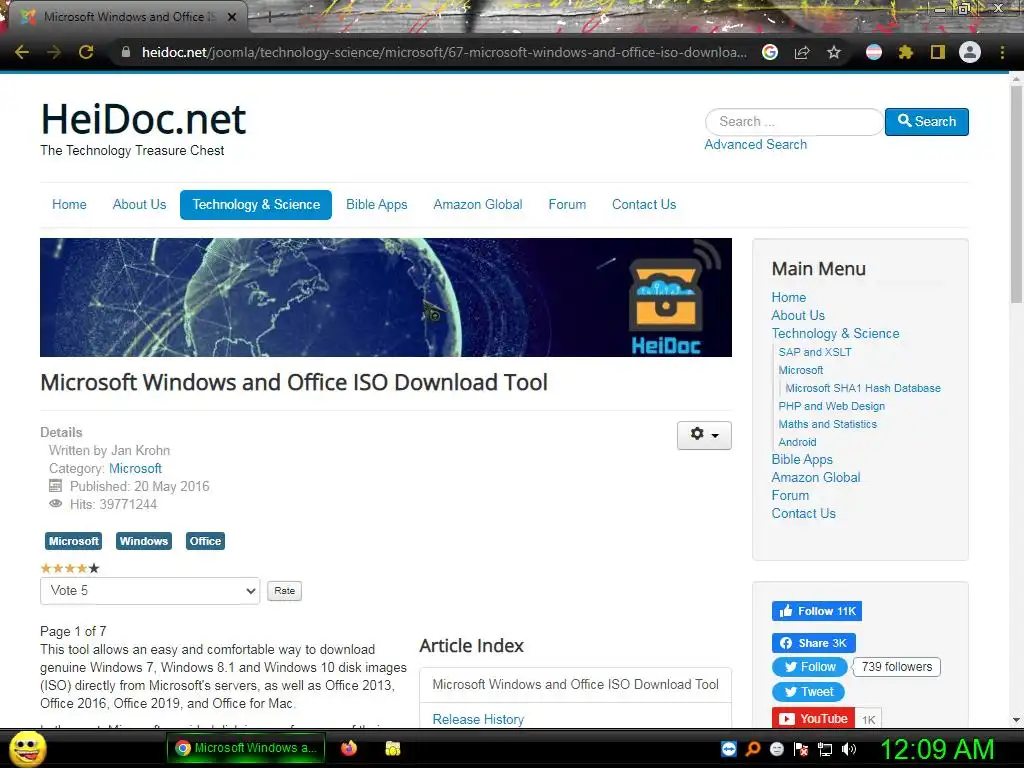Open the Vote 5 rating dropdown

(150, 590)
